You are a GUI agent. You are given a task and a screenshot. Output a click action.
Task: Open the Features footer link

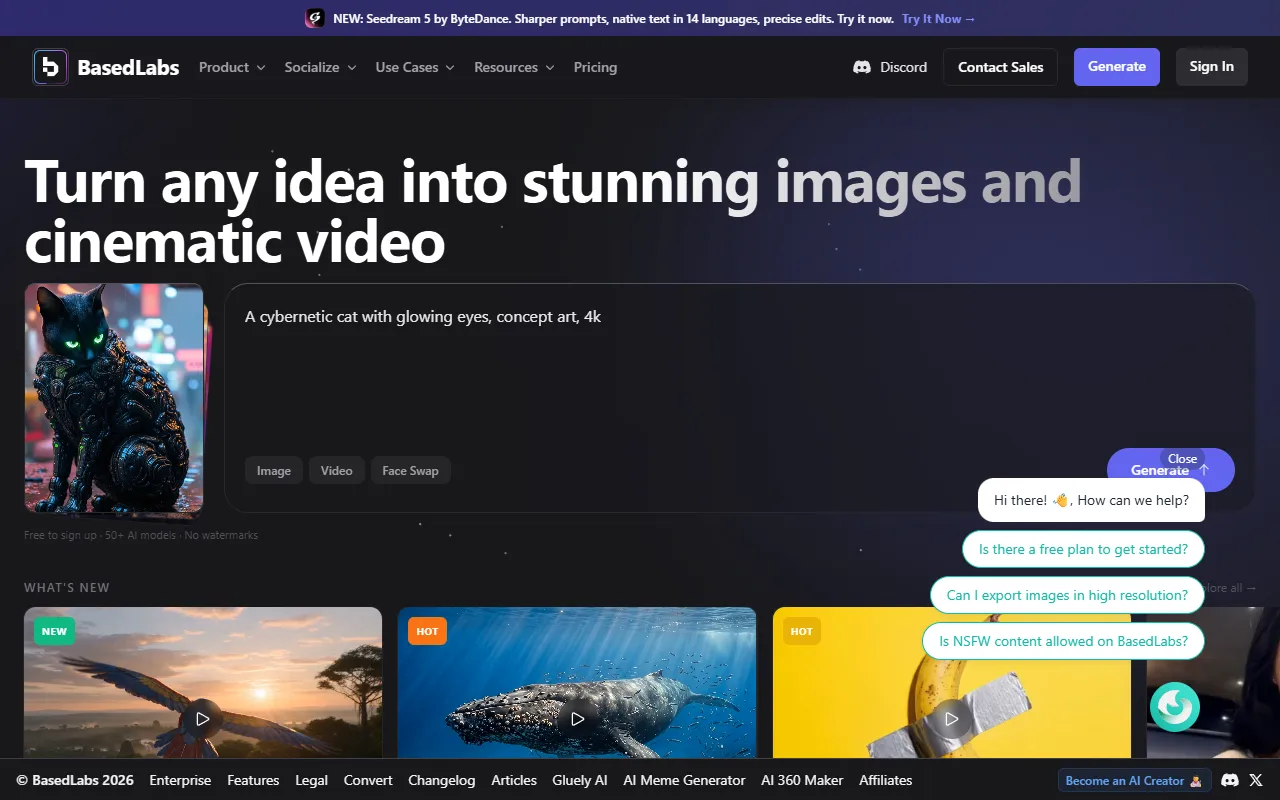253,780
